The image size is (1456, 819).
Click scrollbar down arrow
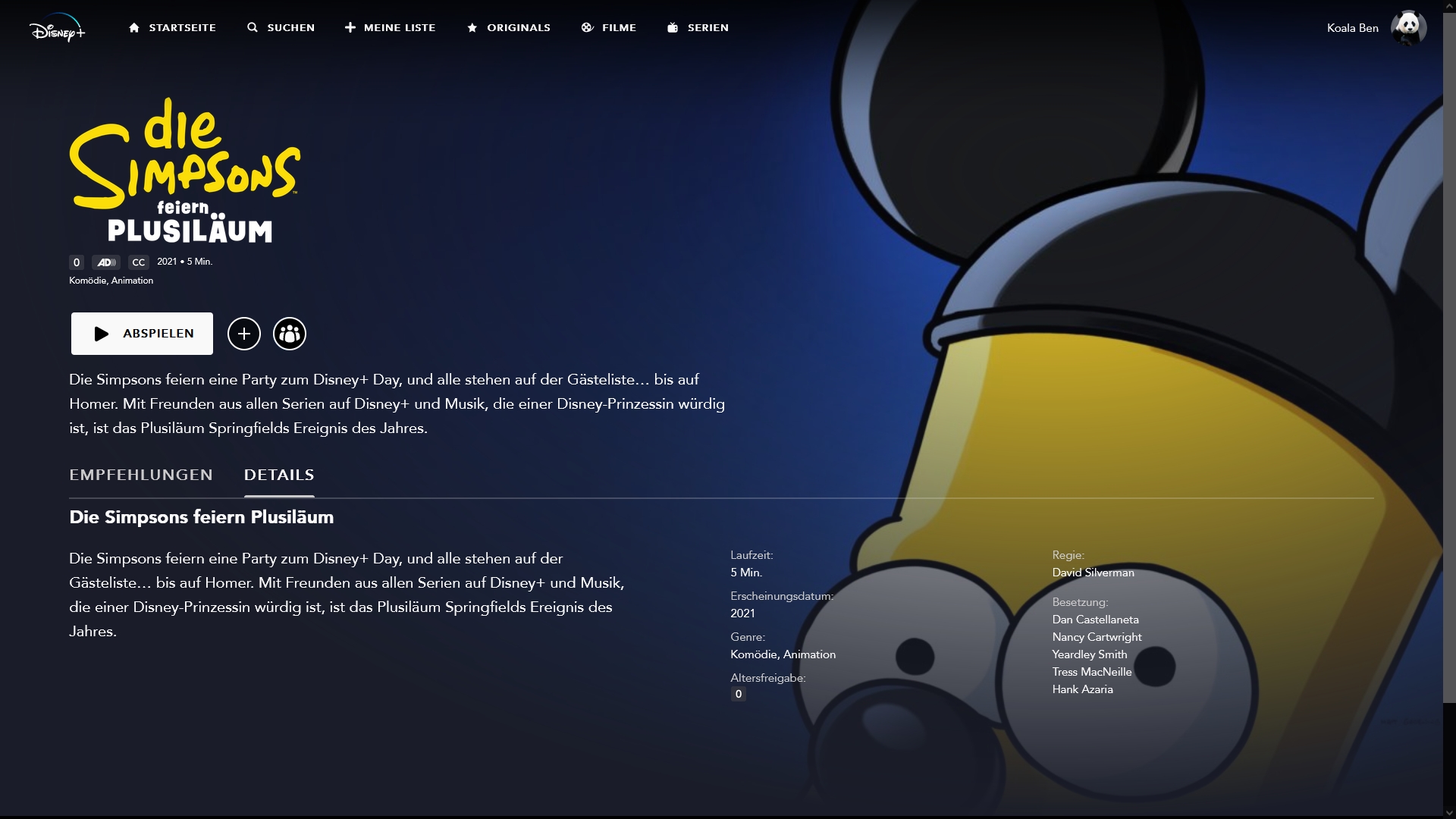point(1449,813)
